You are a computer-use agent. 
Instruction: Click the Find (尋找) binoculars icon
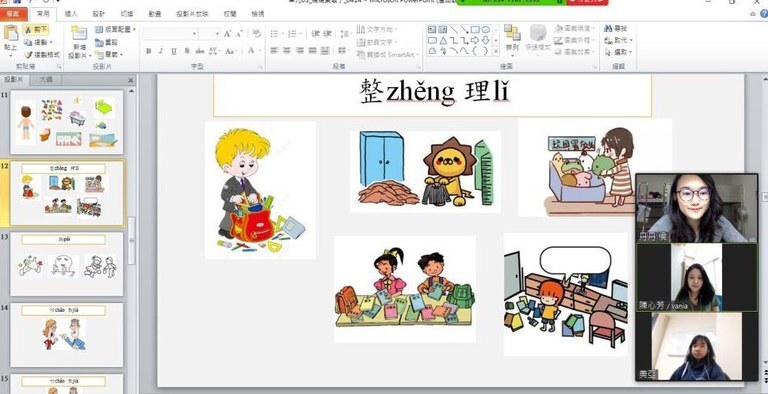[x=608, y=28]
